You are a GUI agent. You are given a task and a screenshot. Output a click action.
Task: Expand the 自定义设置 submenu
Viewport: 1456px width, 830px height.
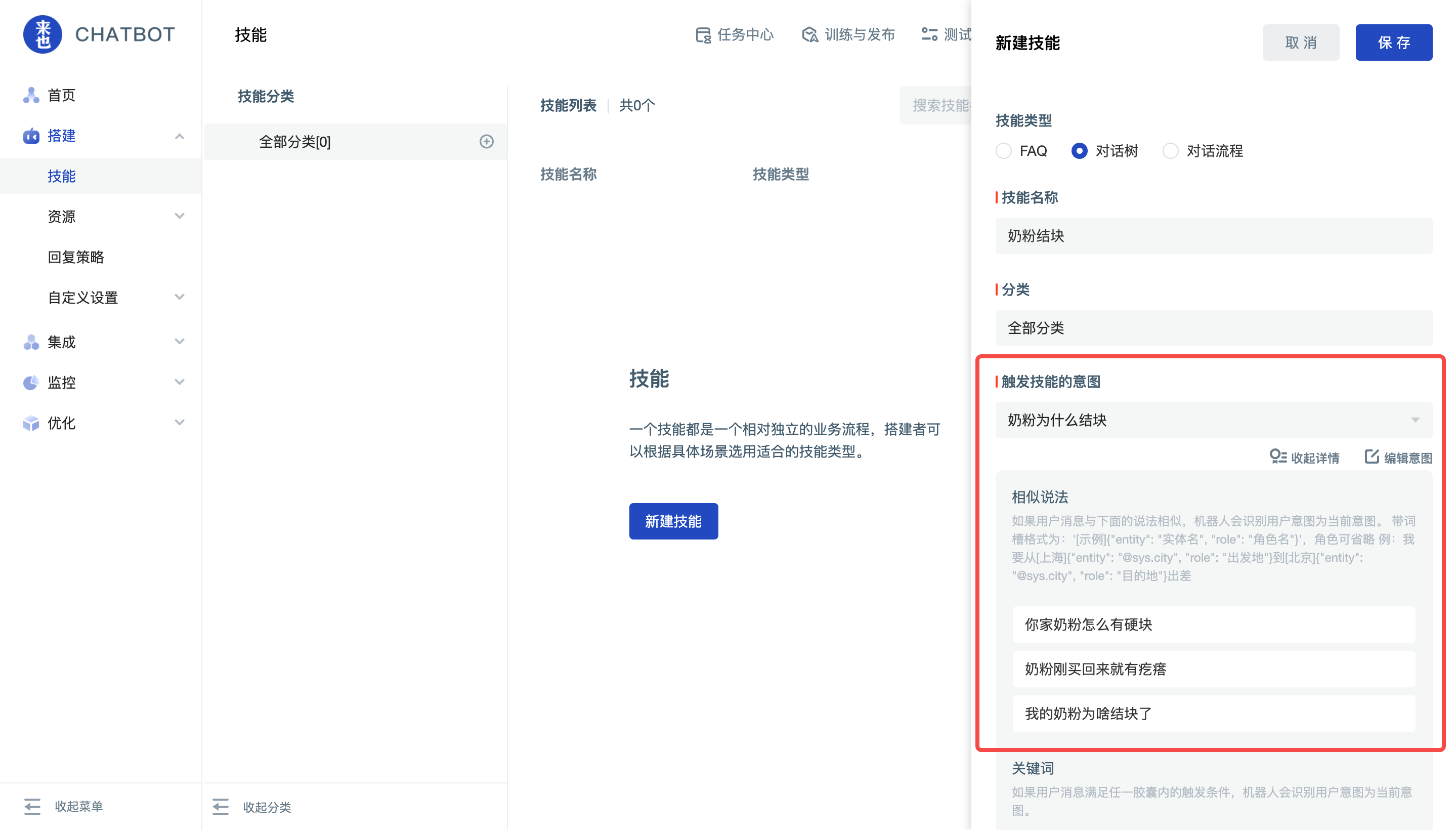(180, 297)
